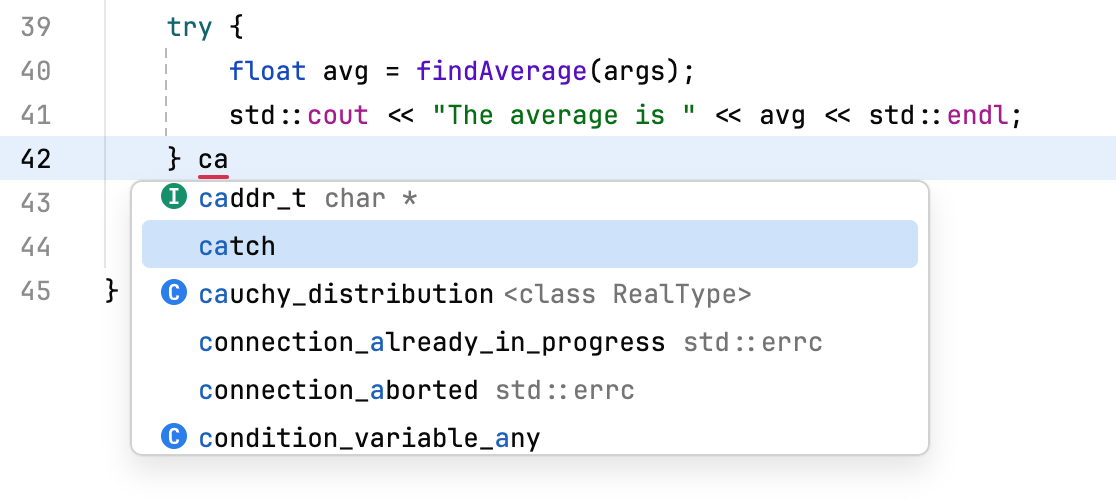Click the float type keyword
This screenshot has width=1116, height=500.
(x=260, y=71)
